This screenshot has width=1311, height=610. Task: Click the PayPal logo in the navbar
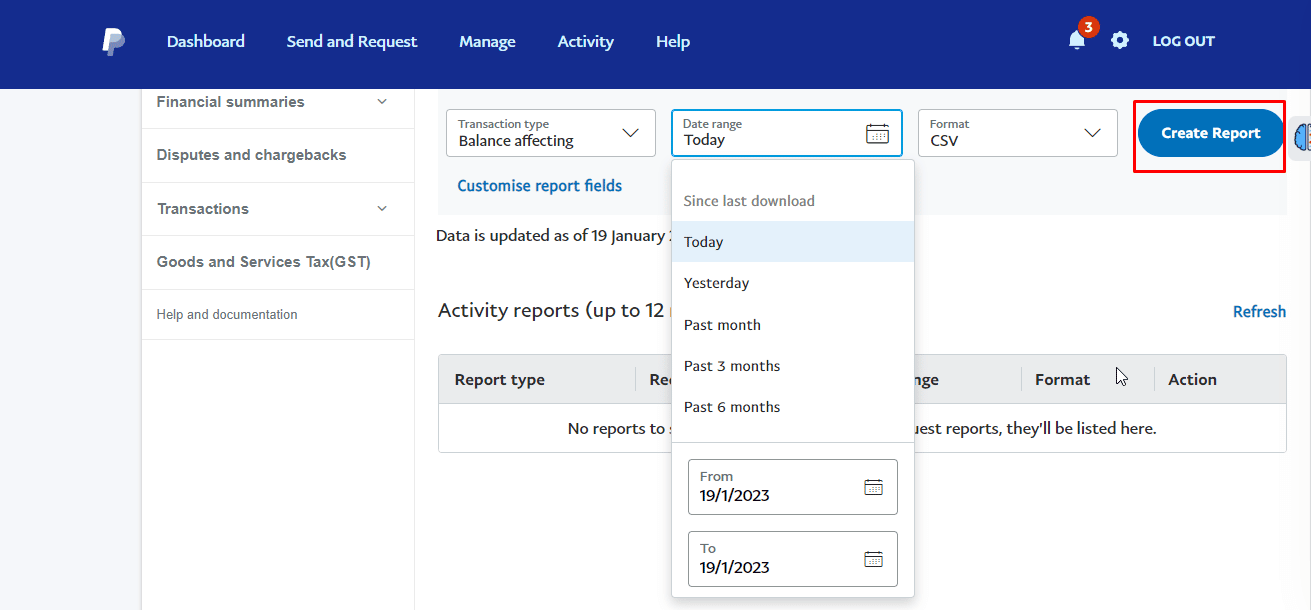113,41
